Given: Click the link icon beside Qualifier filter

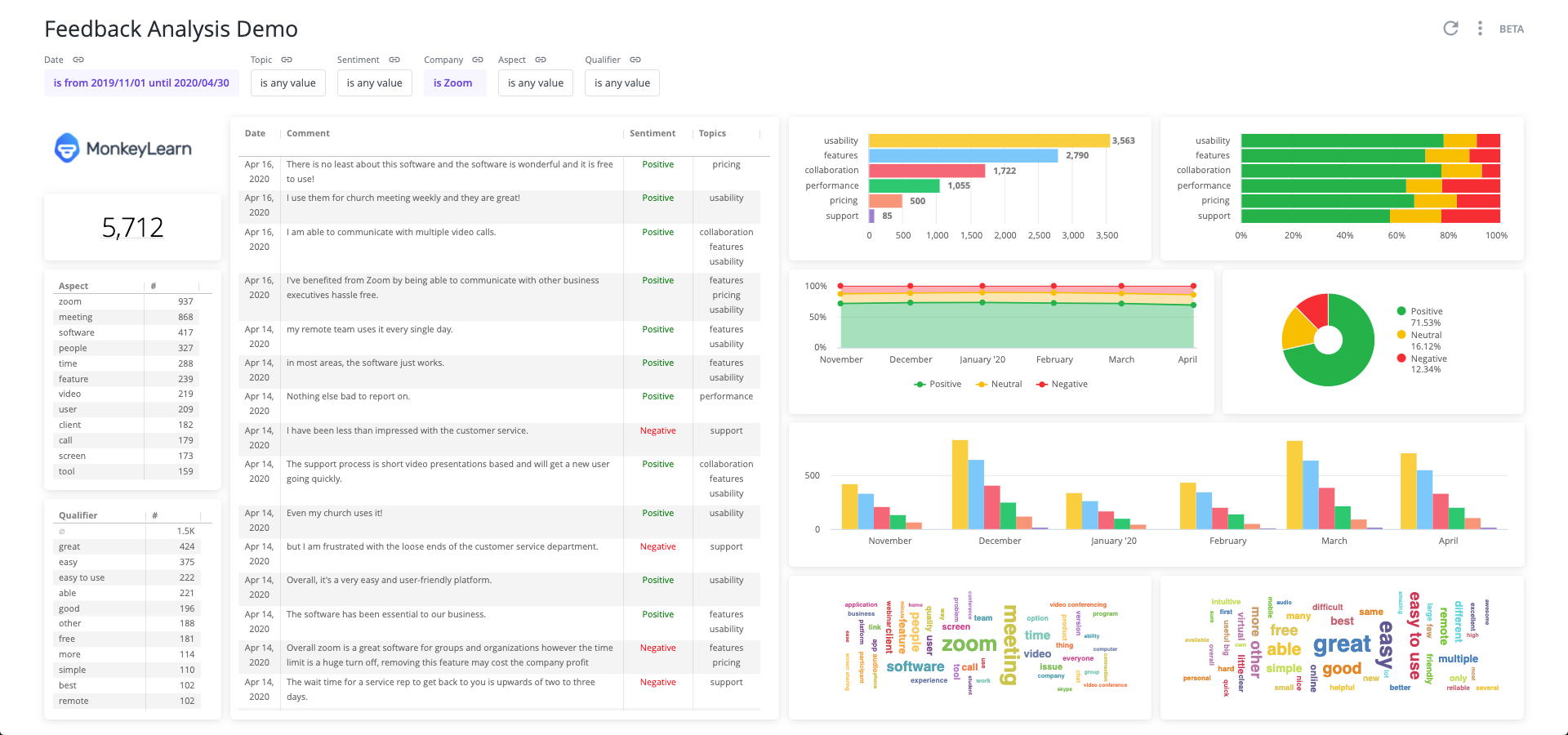Looking at the screenshot, I should click(635, 60).
